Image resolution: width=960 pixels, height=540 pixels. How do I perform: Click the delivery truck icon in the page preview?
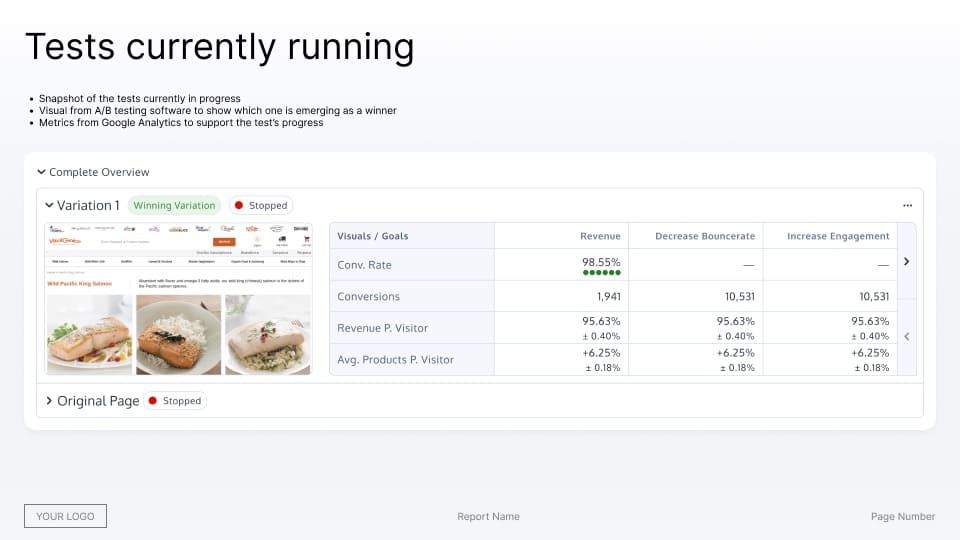[x=281, y=240]
